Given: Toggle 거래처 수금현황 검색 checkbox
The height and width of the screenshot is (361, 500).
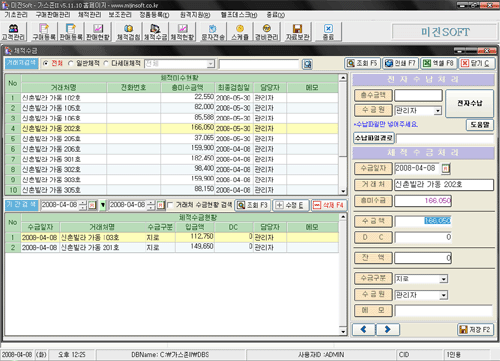Looking at the screenshot, I should pyautogui.click(x=170, y=205).
